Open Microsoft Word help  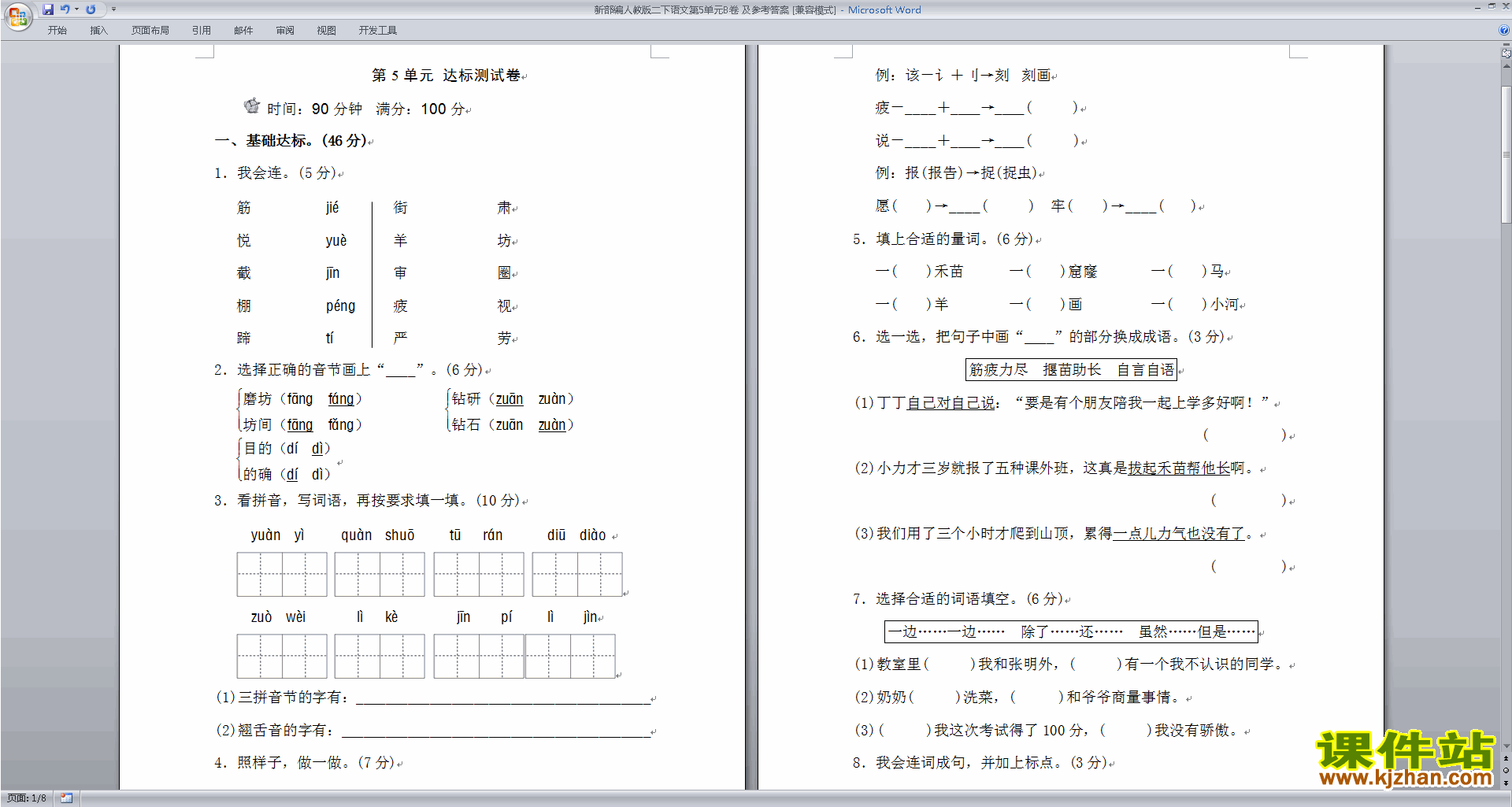(x=1504, y=30)
